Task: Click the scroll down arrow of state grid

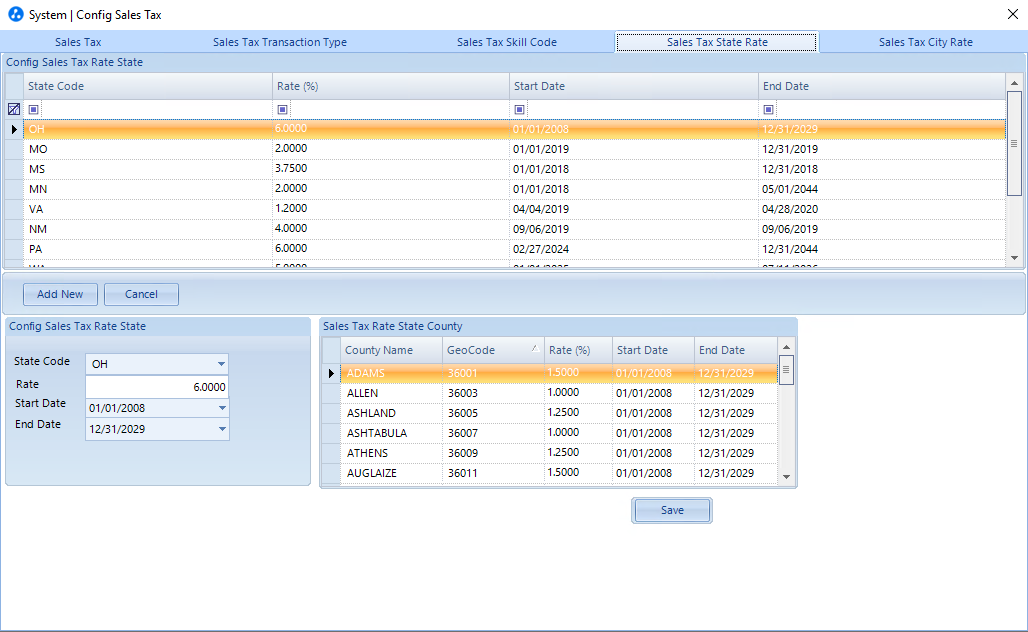Action: (1014, 258)
